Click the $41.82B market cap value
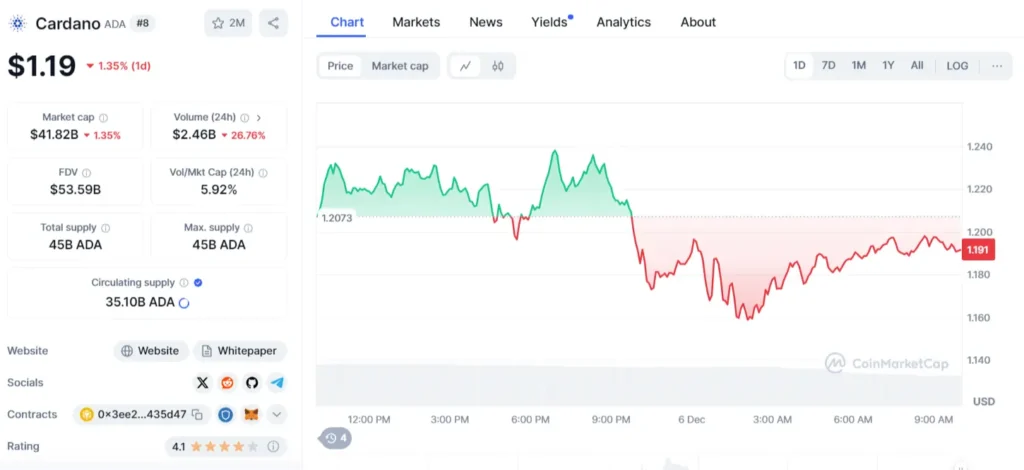 pos(54,135)
